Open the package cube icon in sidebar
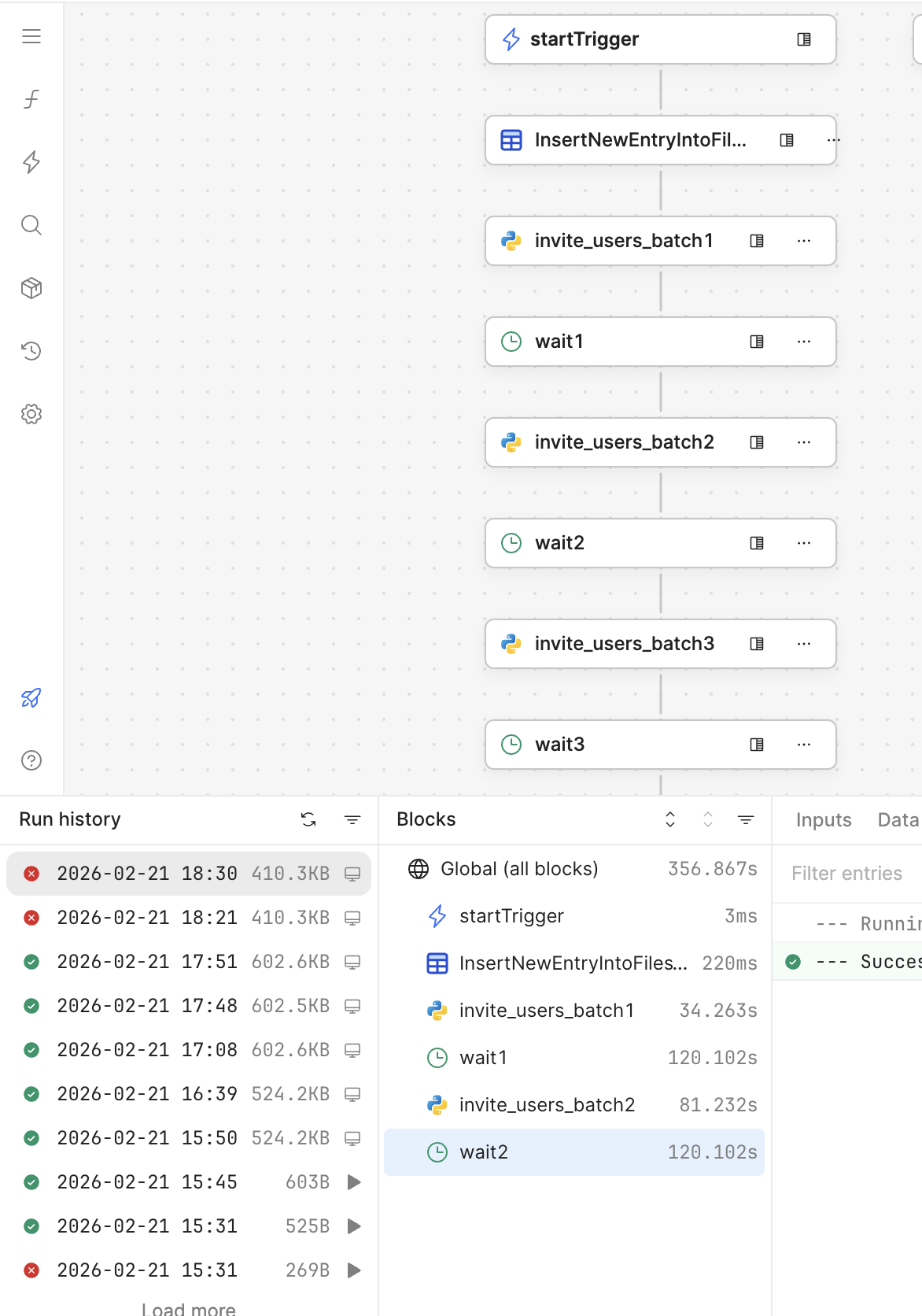 coord(31,288)
